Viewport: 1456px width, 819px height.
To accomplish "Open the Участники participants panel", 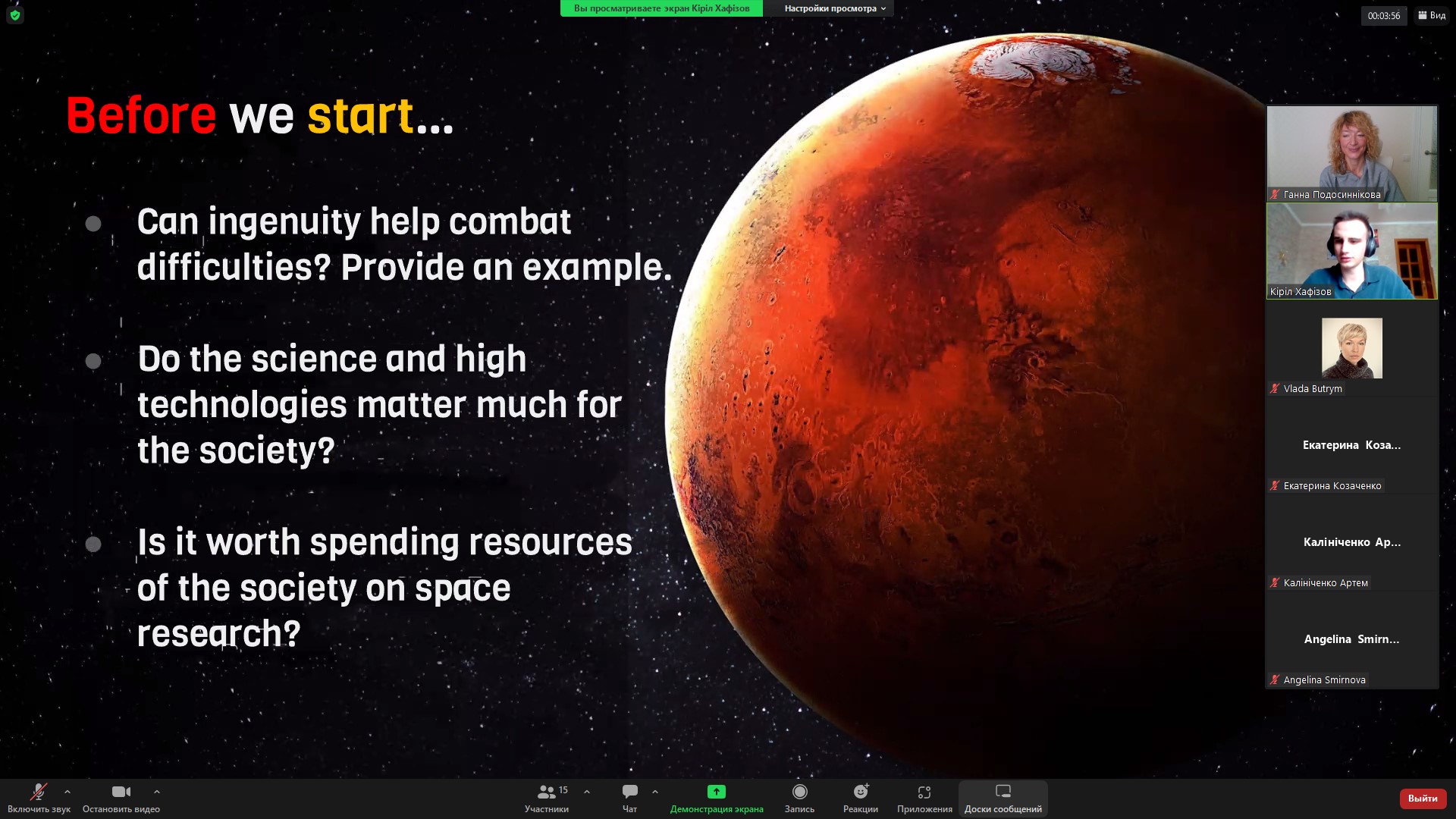I will [x=547, y=798].
